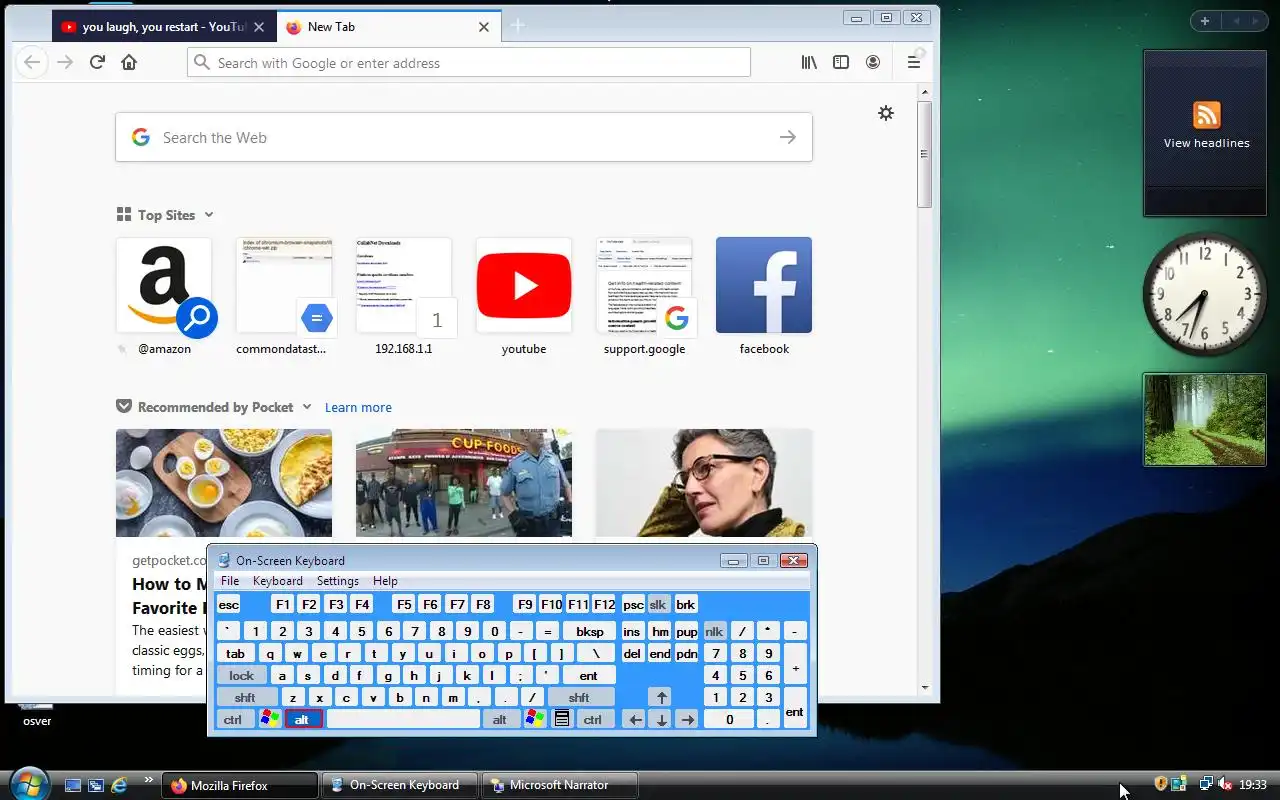The width and height of the screenshot is (1280, 800).
Task: Toggle the lock (caps) key
Action: [x=242, y=675]
